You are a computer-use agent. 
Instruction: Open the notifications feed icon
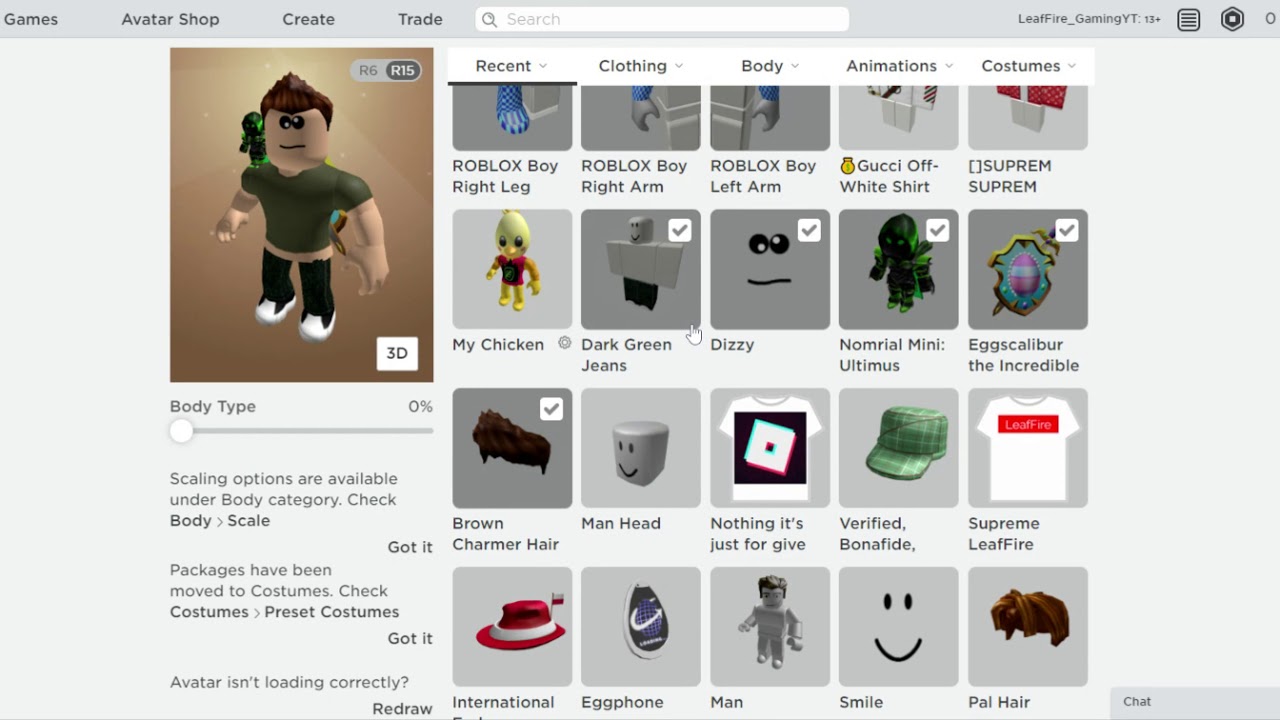(x=1188, y=19)
